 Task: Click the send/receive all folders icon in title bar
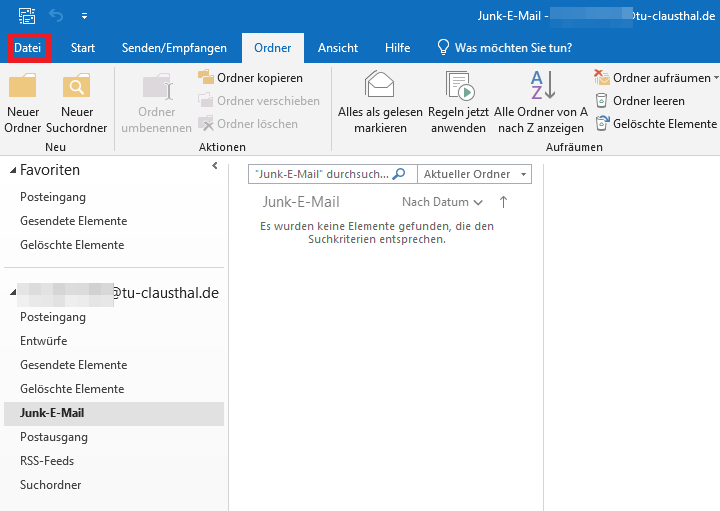(x=27, y=16)
